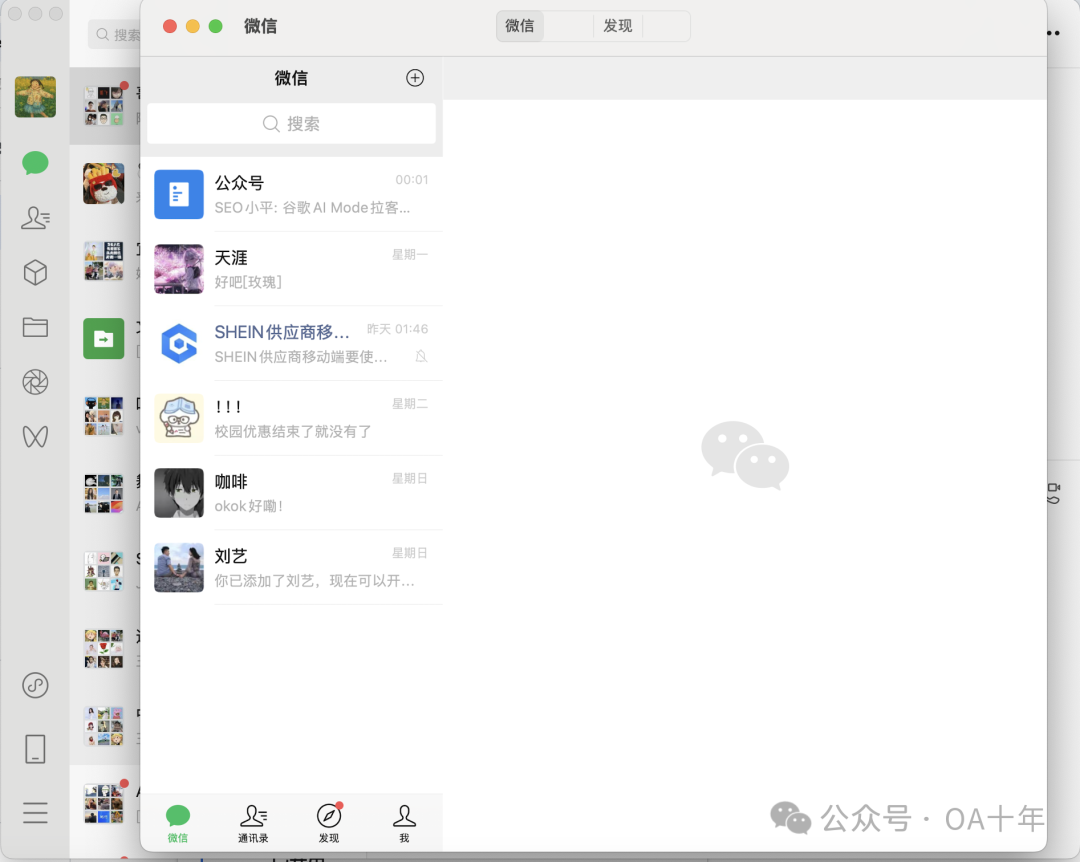
Task: Select the 微信 tab in bottom bar
Action: [178, 823]
